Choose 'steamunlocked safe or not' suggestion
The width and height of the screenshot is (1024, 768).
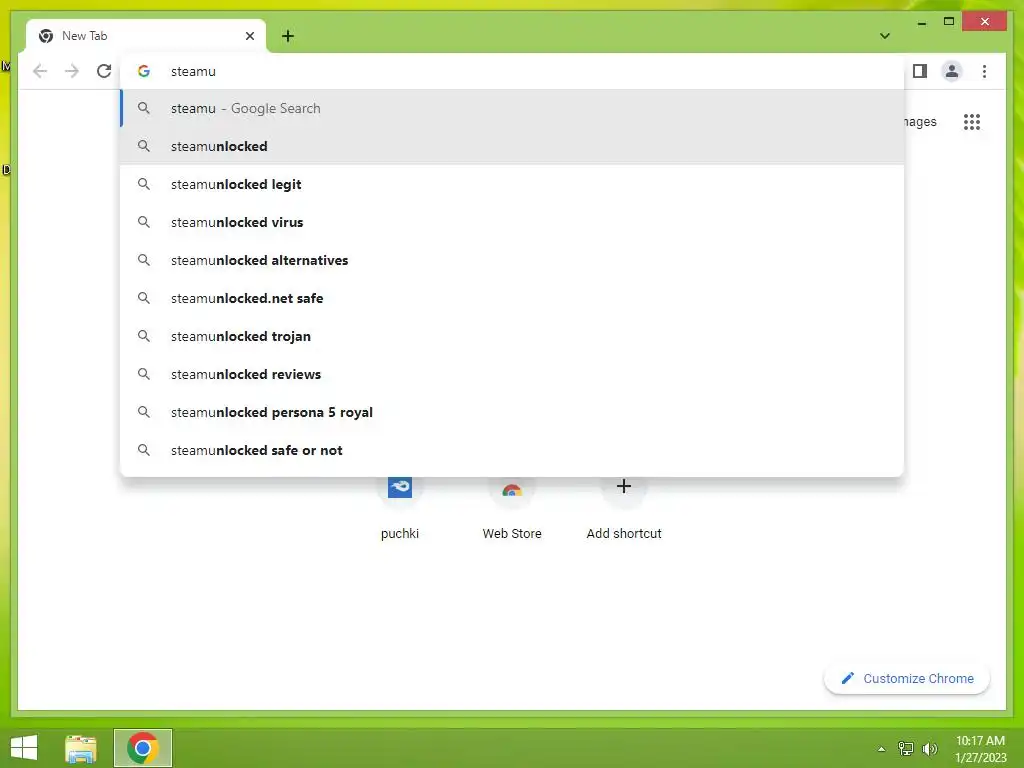pos(512,450)
